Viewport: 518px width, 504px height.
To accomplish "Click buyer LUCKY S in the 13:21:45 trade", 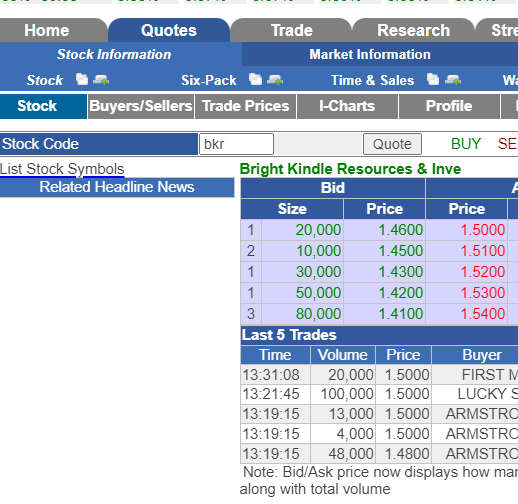I will (488, 394).
